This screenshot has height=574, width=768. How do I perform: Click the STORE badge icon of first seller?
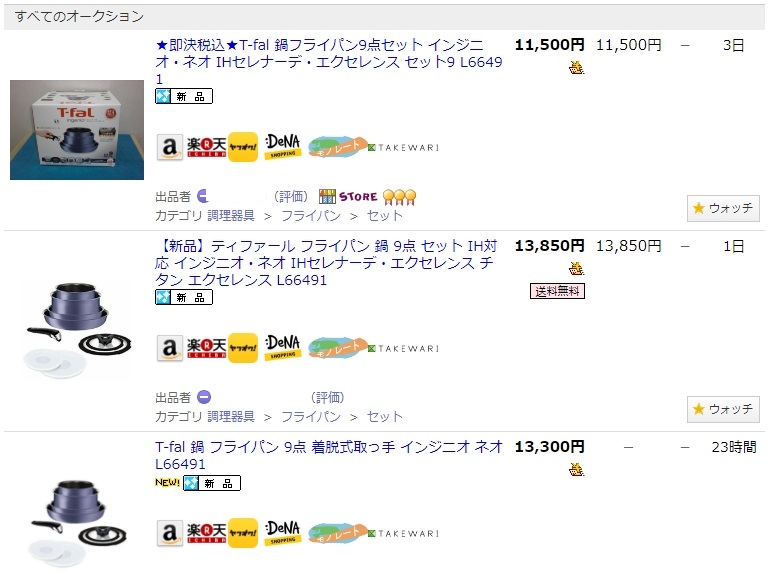click(348, 196)
